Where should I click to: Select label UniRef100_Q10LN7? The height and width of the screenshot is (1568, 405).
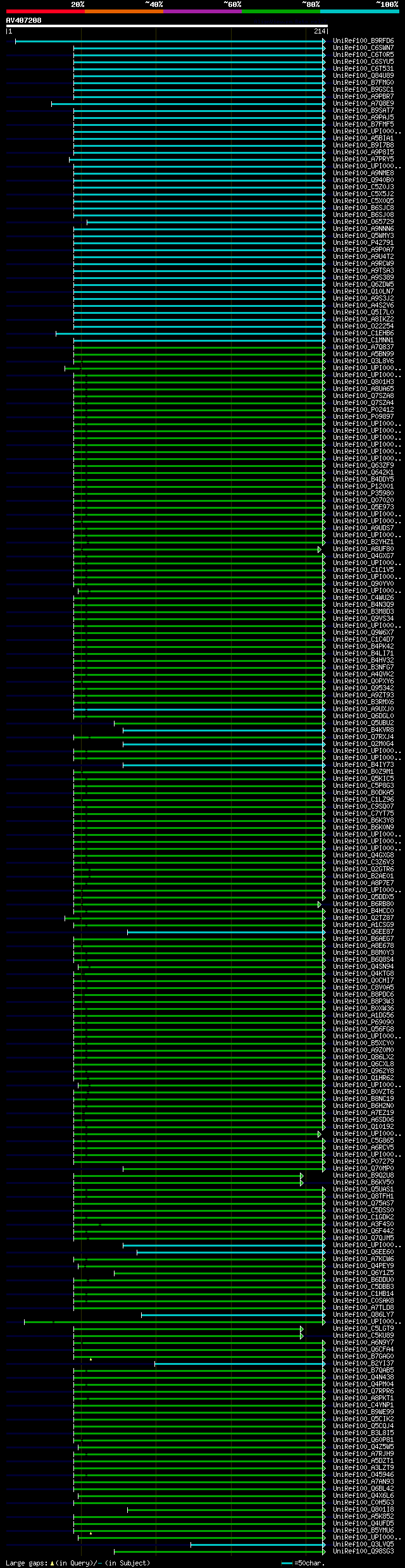point(363,292)
